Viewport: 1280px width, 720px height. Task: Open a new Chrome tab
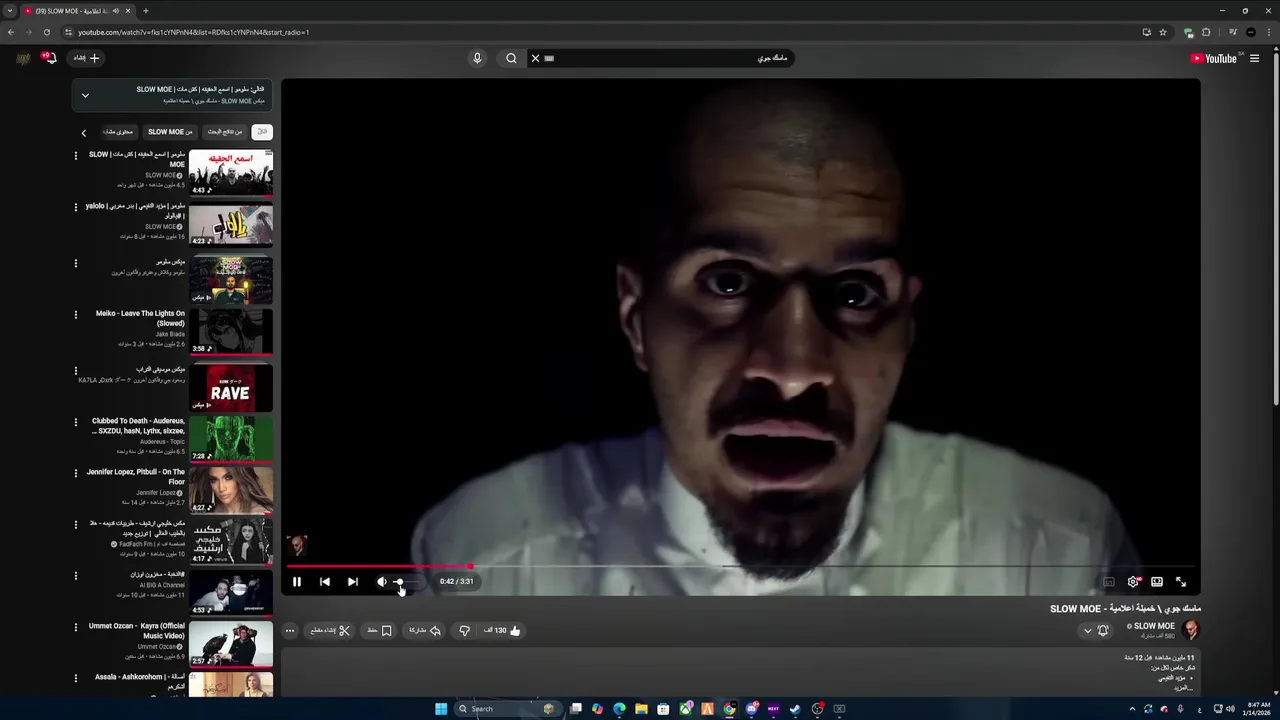click(146, 11)
